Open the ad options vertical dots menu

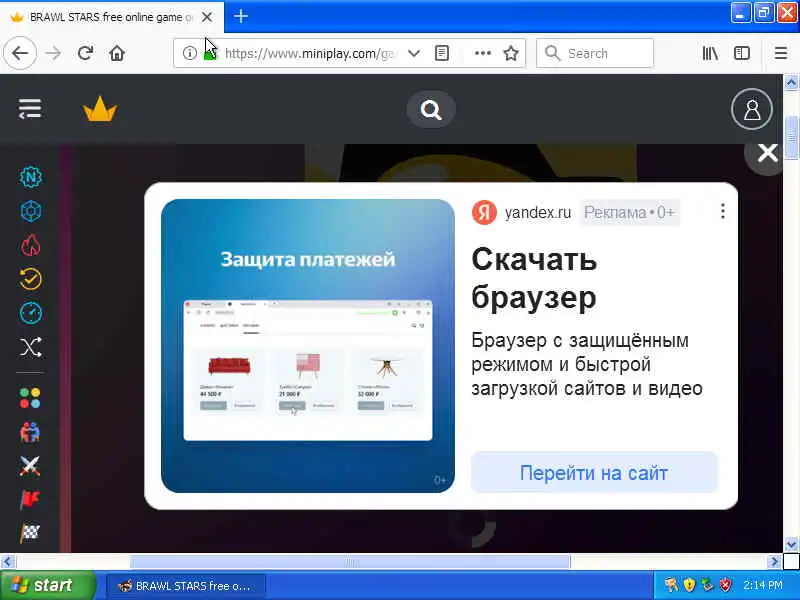[722, 211]
